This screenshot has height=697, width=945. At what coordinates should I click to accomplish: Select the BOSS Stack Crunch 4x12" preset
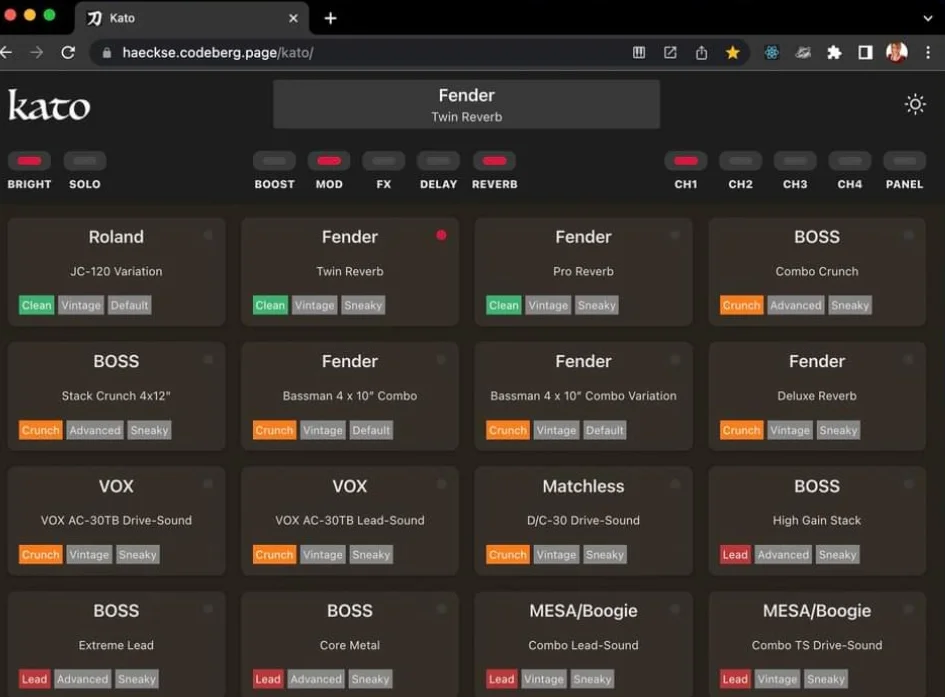[116, 396]
